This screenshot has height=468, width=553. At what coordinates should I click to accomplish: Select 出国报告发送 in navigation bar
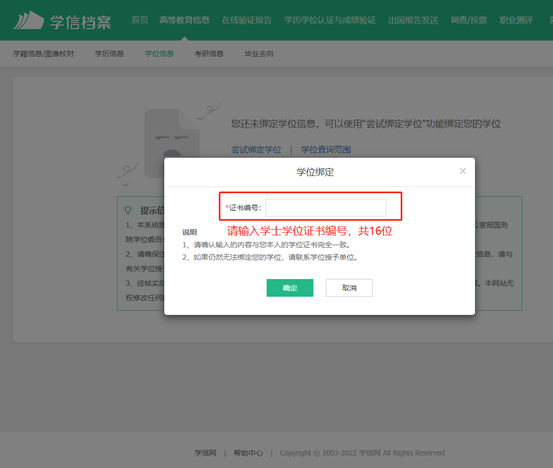point(413,20)
